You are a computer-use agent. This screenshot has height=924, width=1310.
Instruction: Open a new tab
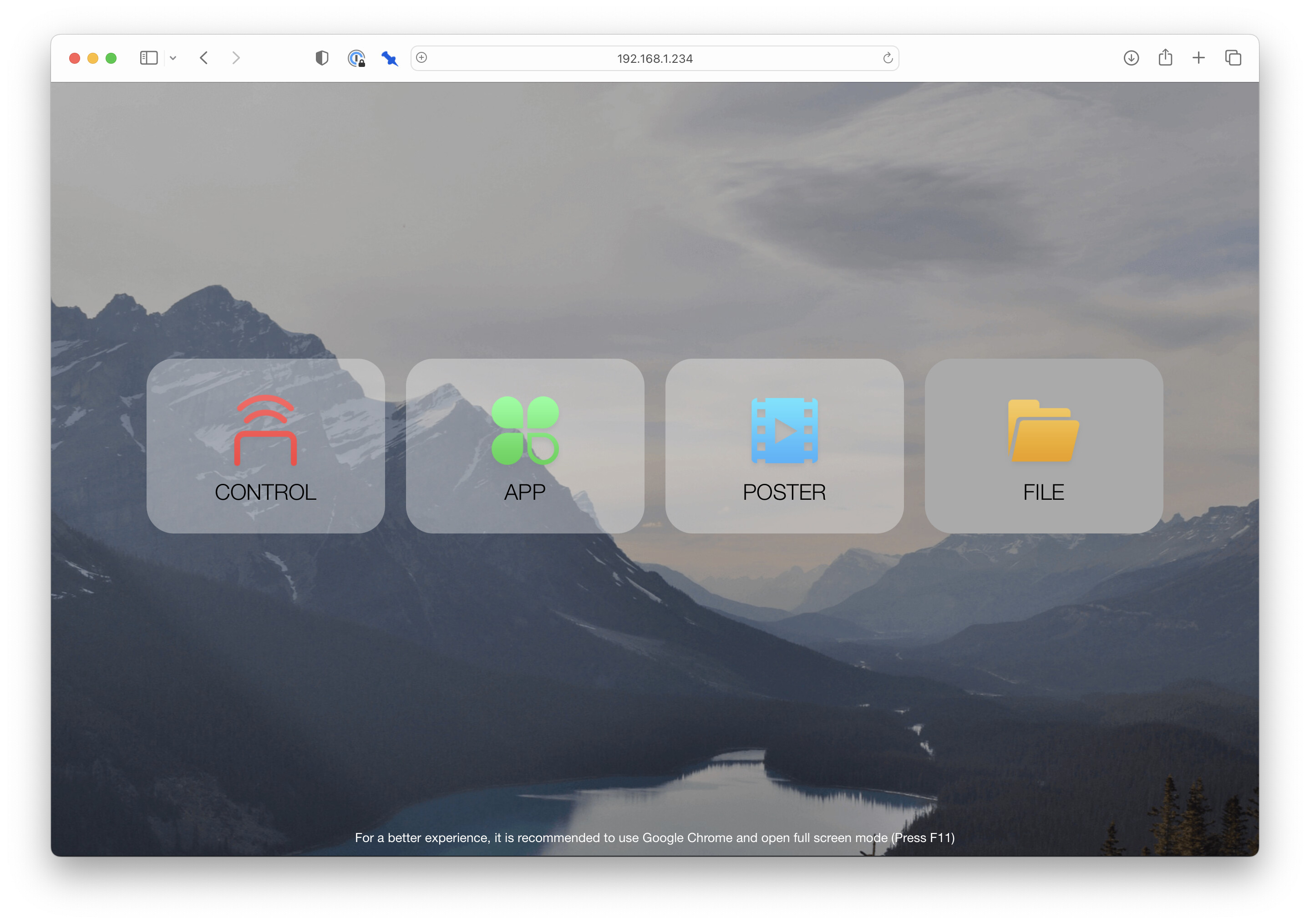(1199, 58)
